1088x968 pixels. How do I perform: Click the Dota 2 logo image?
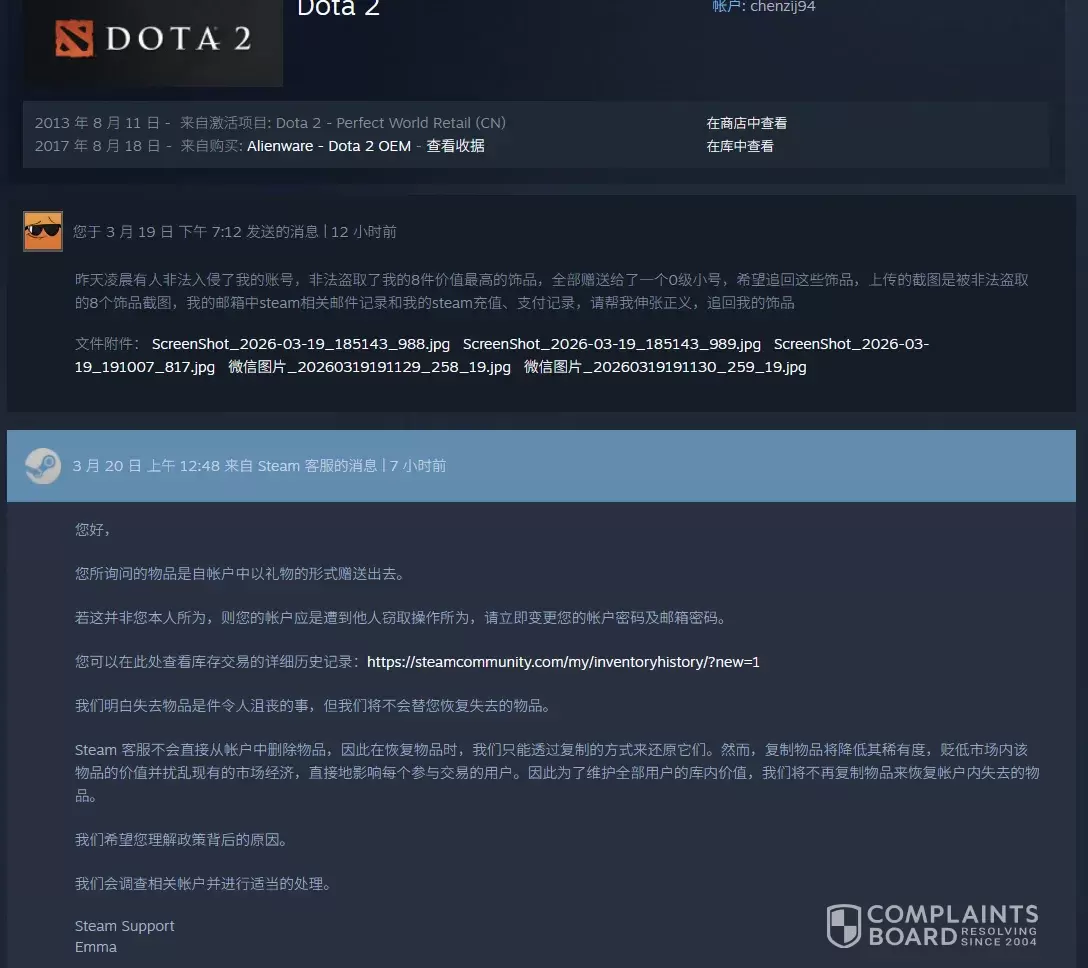153,40
